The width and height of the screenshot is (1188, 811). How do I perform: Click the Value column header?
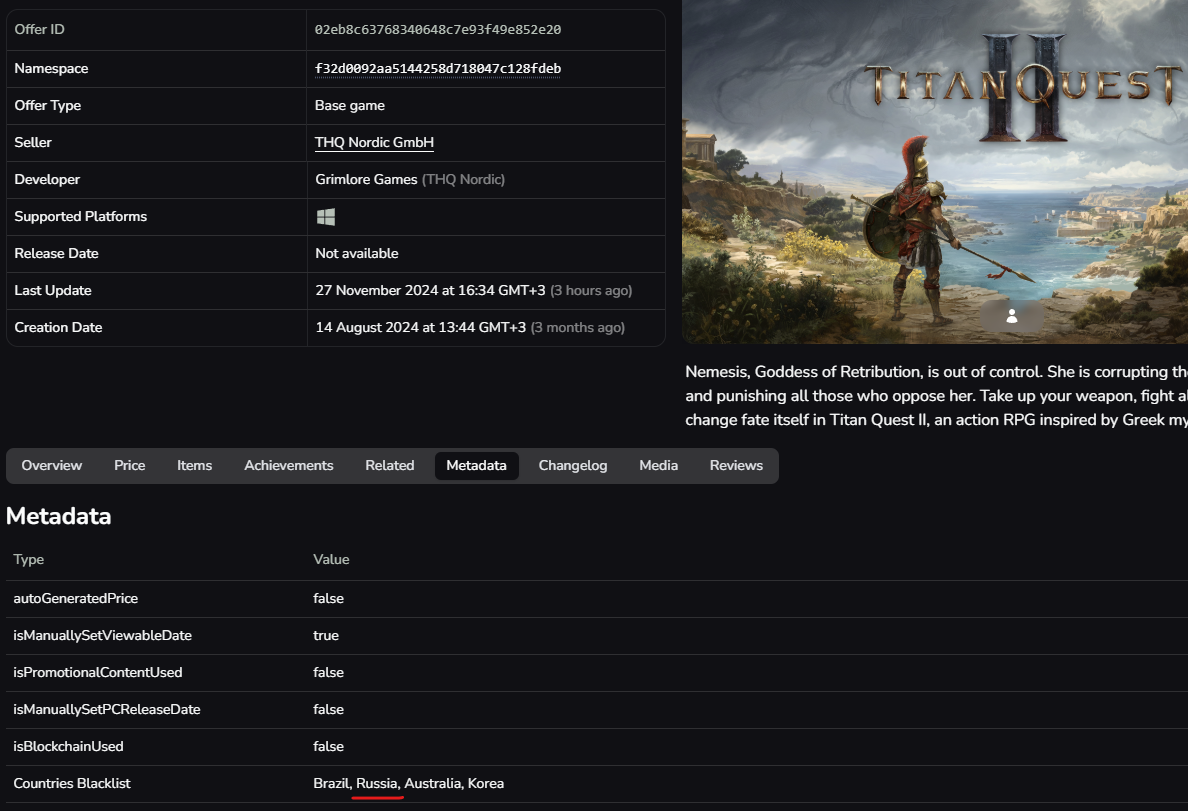[331, 559]
